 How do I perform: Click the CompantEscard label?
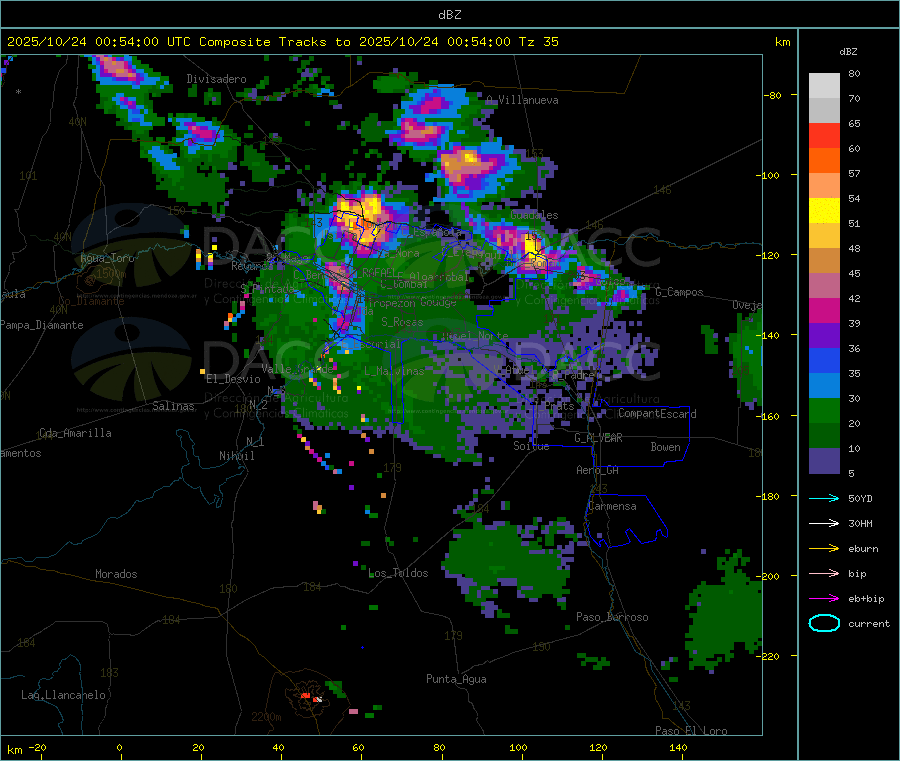(x=657, y=414)
